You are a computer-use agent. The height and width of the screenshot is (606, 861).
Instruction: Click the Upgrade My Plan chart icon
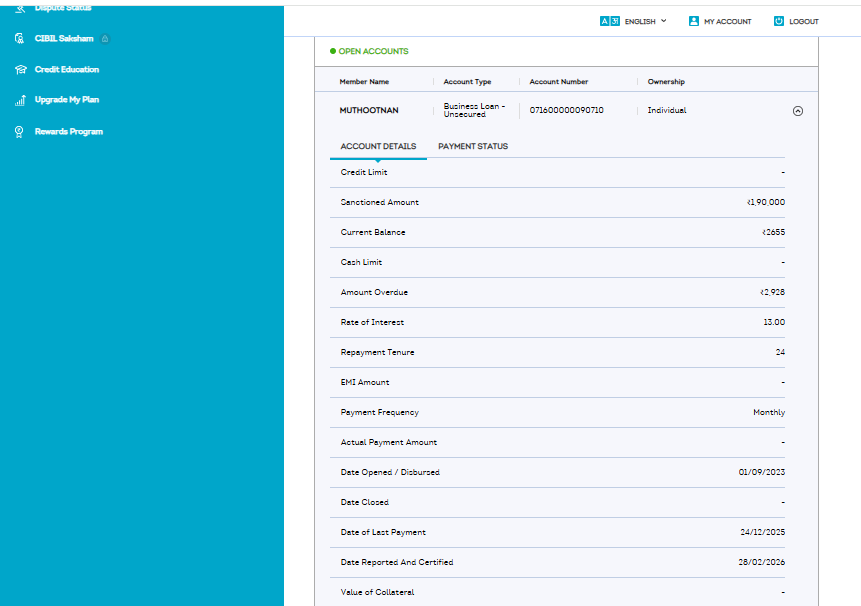pyautogui.click(x=20, y=100)
